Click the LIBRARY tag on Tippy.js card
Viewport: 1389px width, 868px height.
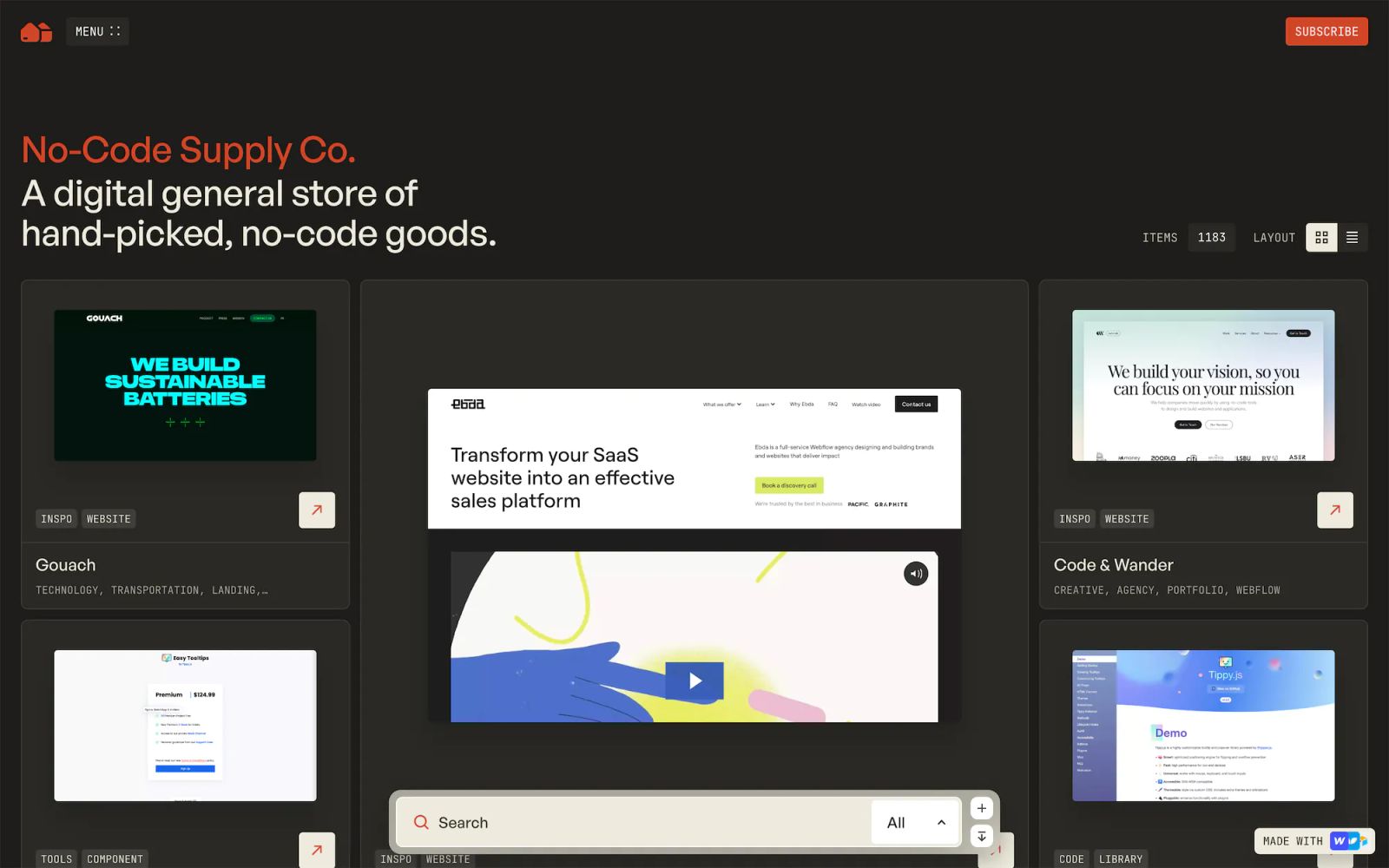pos(1121,858)
